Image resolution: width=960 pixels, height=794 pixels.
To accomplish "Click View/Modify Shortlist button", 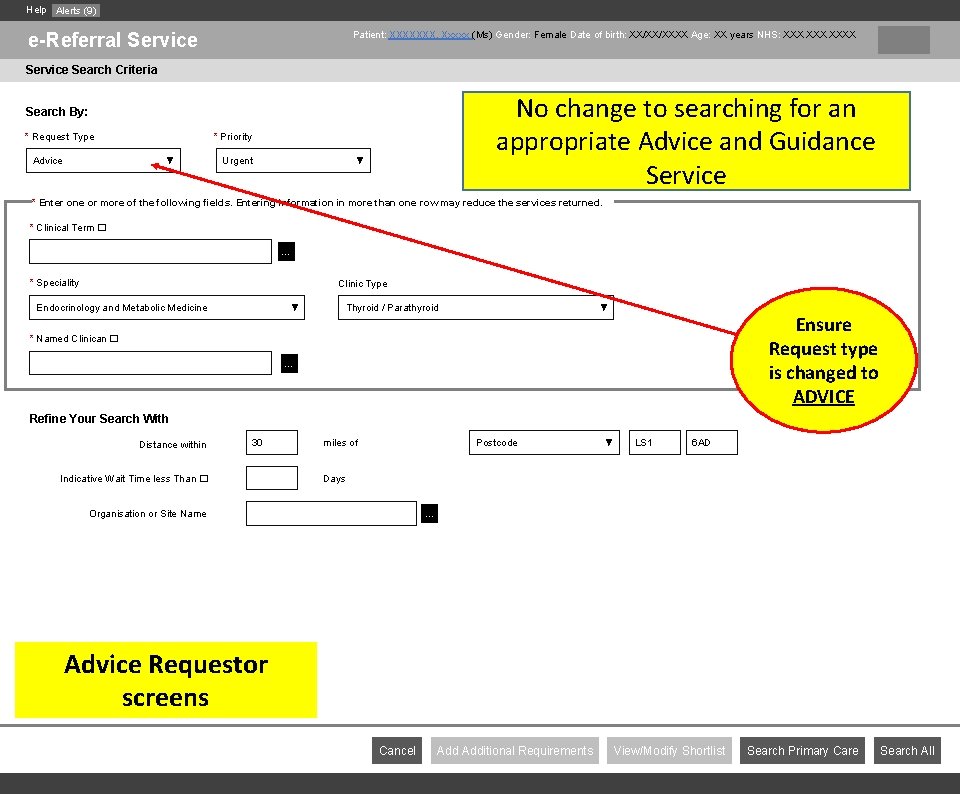I will (x=670, y=751).
